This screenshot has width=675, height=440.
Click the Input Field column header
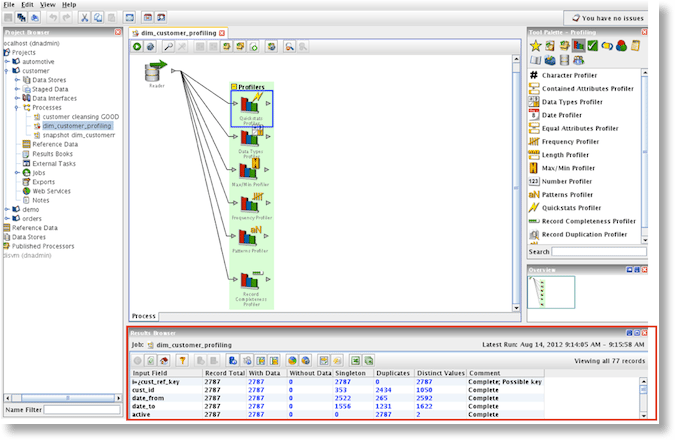point(167,373)
